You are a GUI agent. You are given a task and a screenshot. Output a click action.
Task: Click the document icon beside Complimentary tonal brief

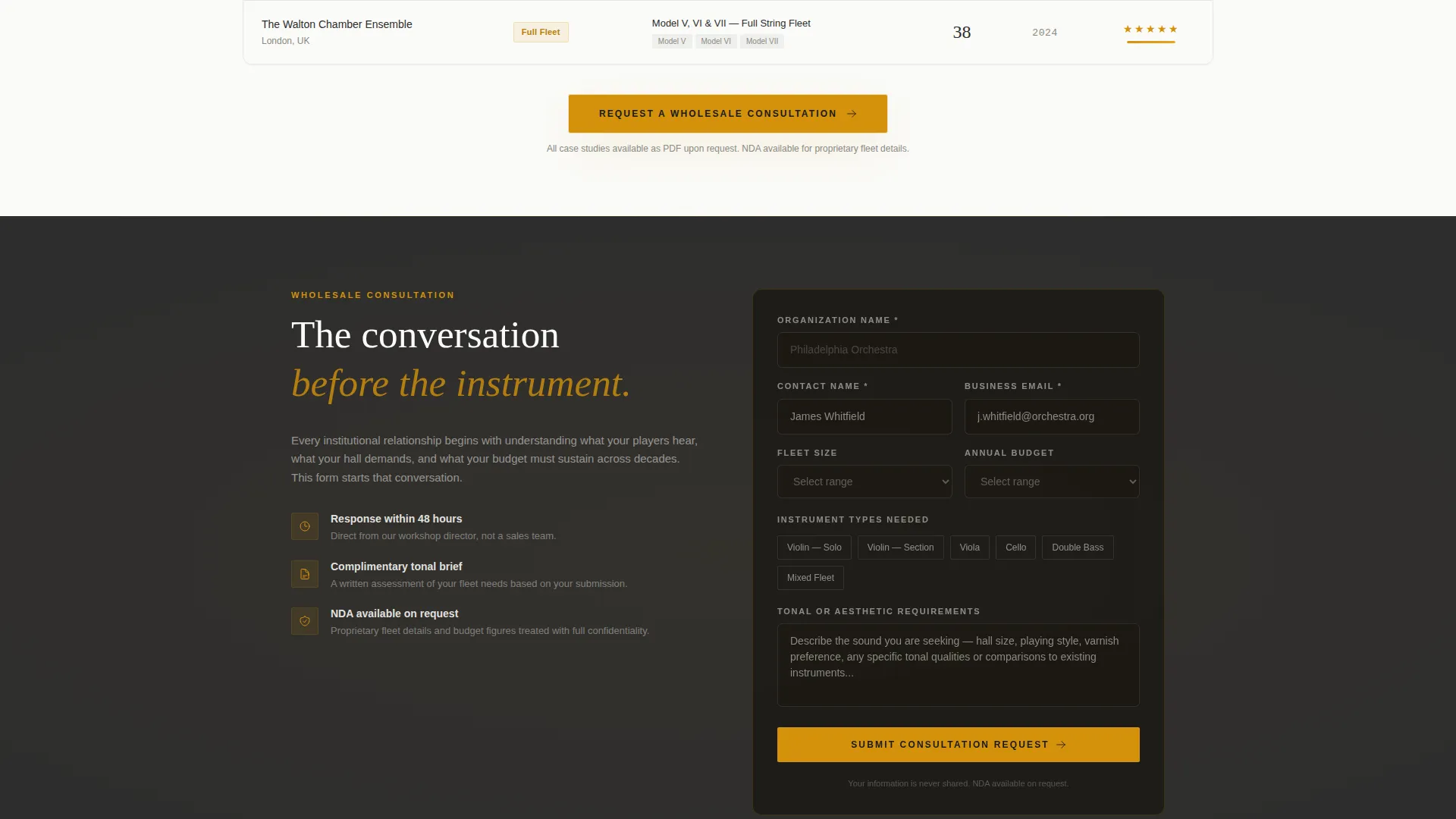[x=305, y=574]
